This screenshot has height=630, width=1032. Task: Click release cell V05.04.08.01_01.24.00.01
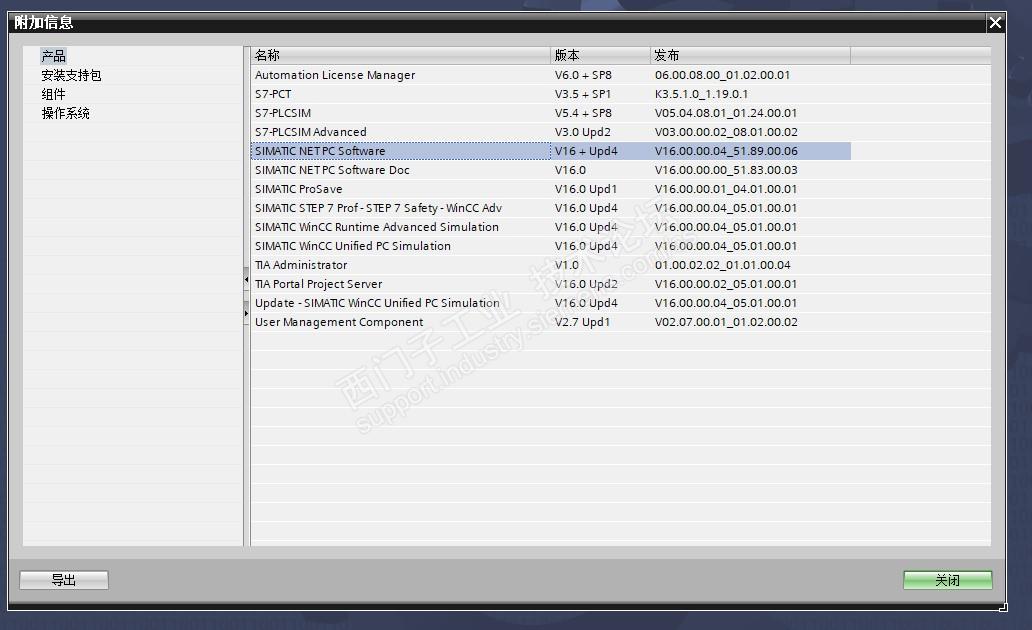[x=750, y=113]
